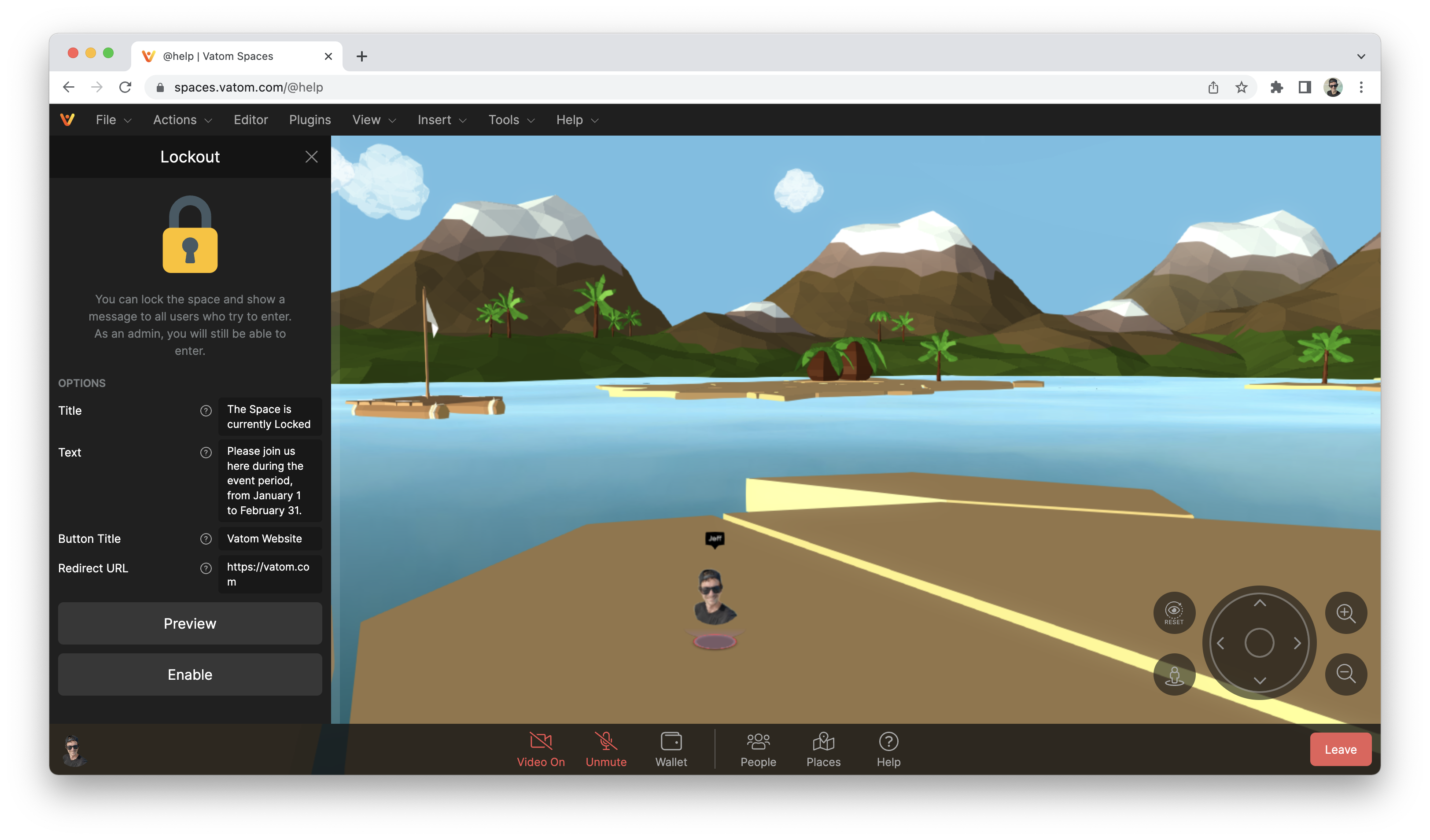
Task: View site security lock info
Action: (161, 88)
